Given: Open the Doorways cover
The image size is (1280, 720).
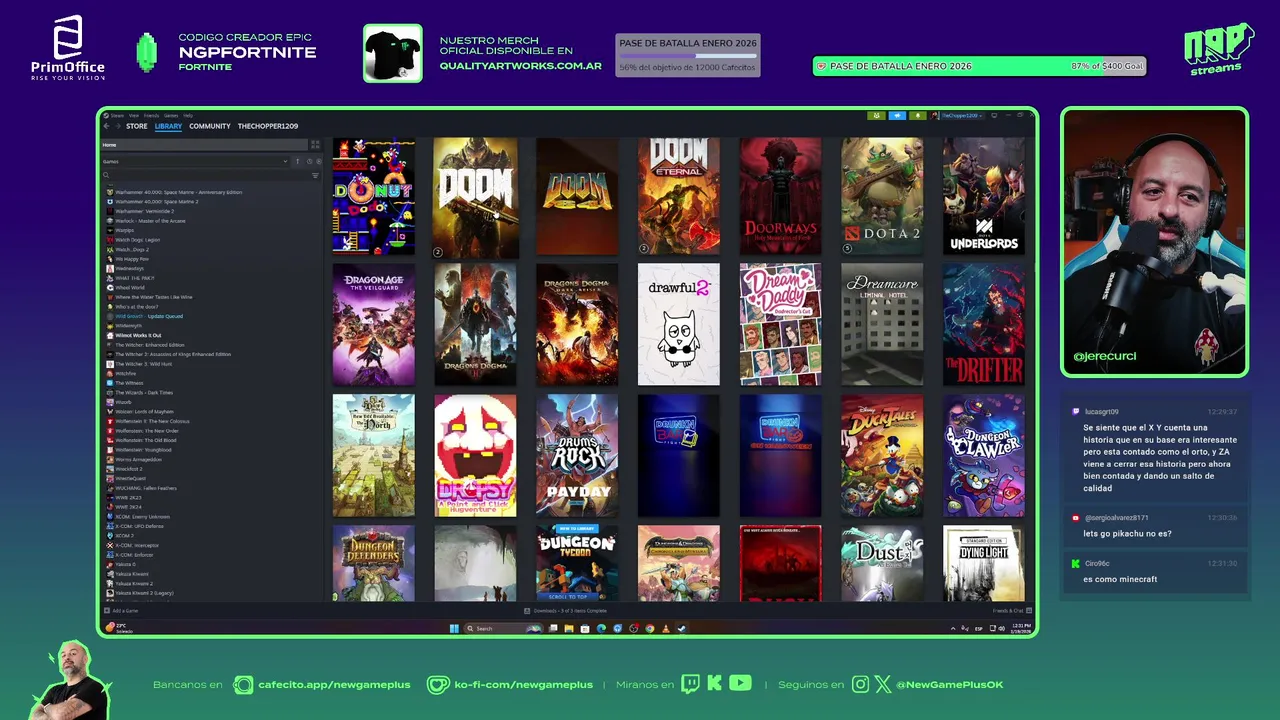Looking at the screenshot, I should [x=781, y=197].
